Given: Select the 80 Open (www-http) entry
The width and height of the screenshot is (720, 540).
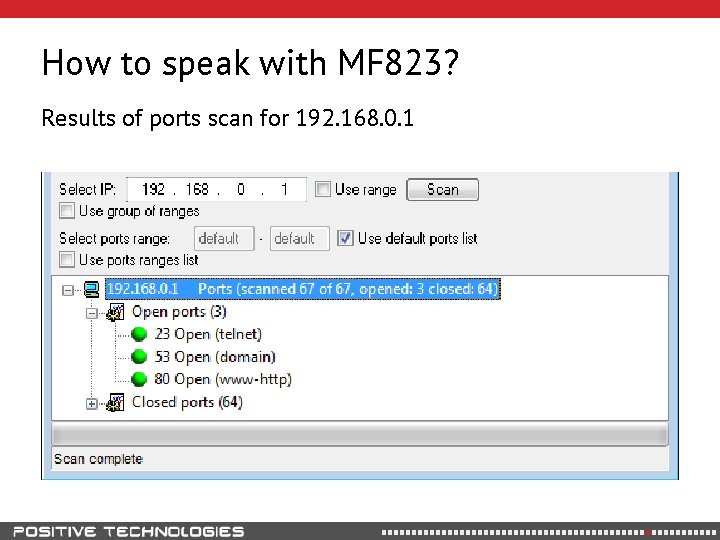Looking at the screenshot, I should [x=223, y=379].
